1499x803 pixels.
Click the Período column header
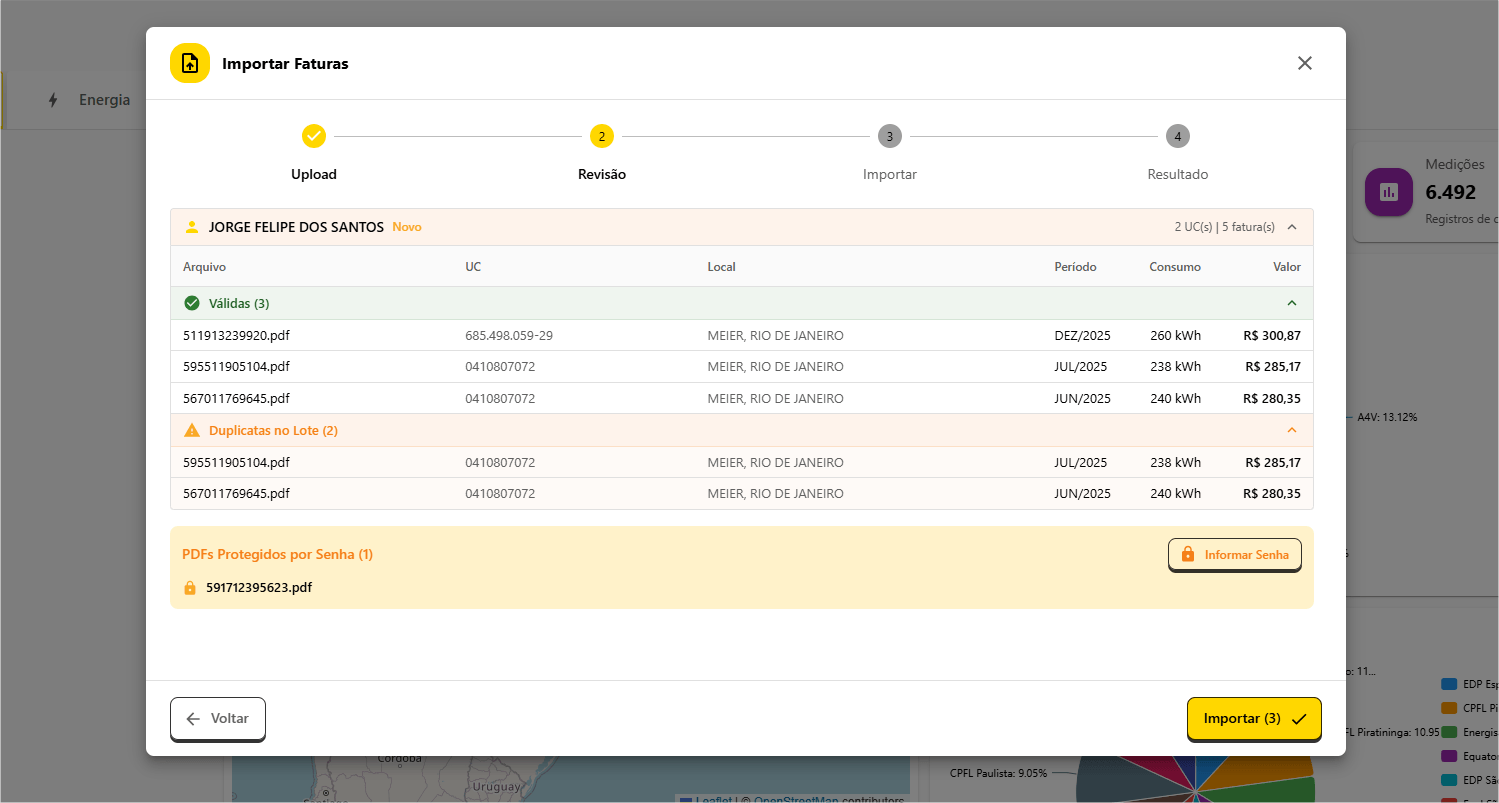pos(1075,267)
